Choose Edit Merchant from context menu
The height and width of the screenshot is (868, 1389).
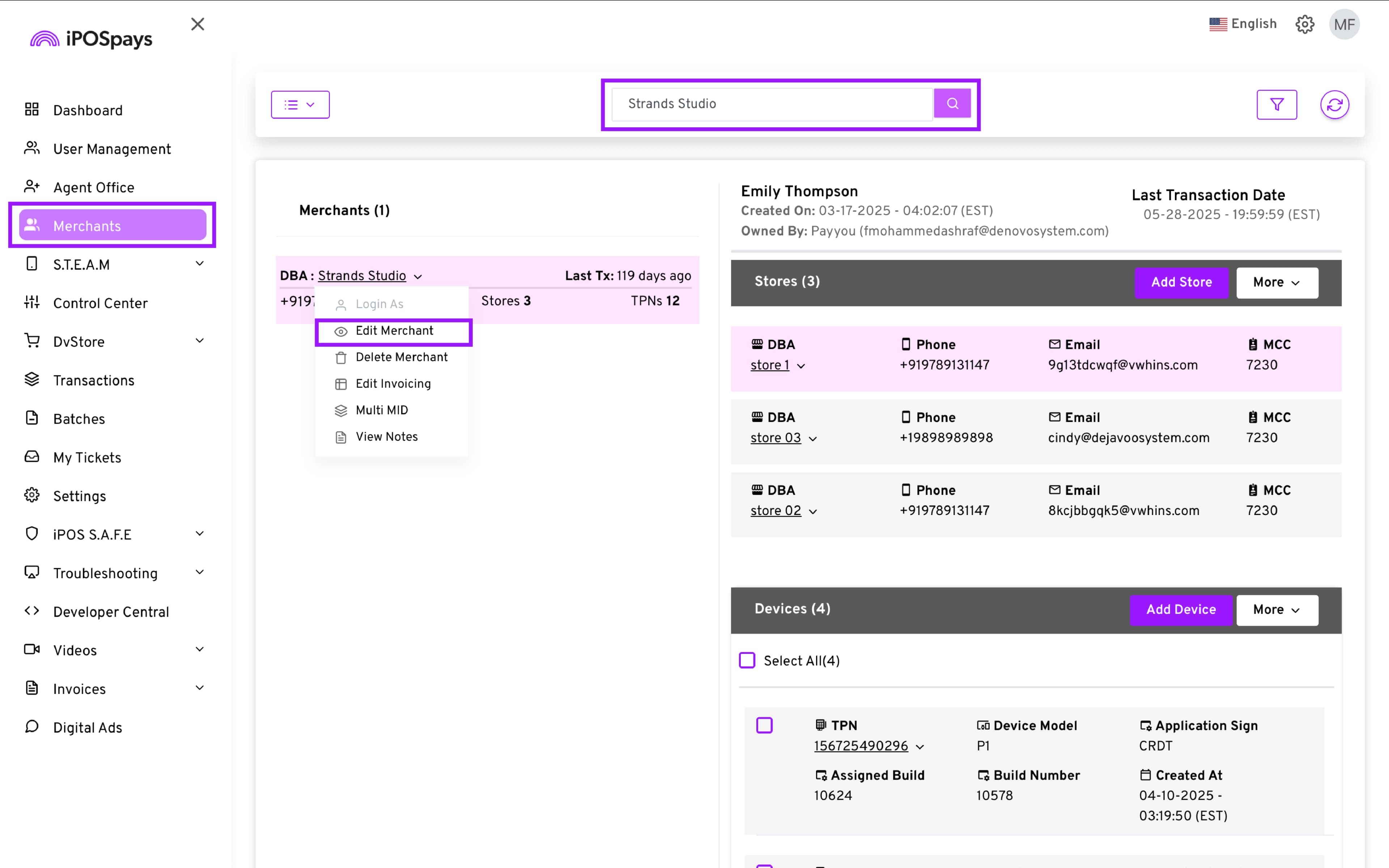(394, 331)
